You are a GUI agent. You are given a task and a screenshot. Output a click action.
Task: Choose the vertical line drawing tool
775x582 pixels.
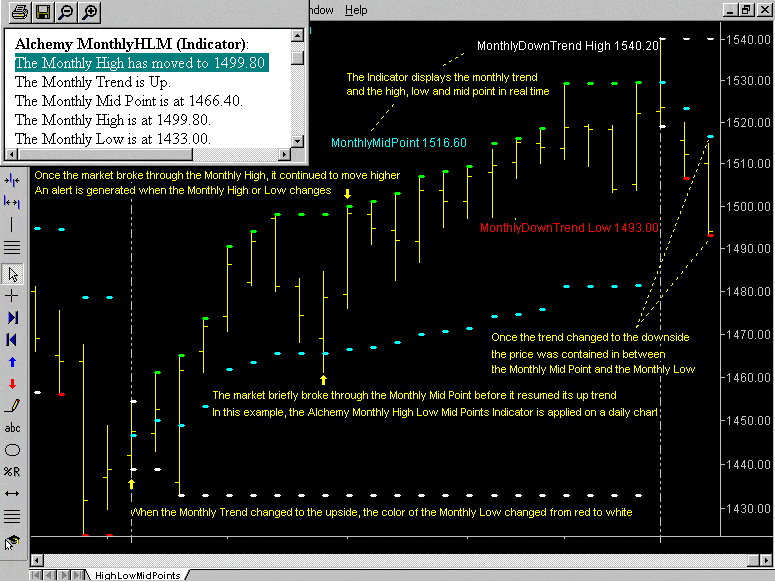point(12,224)
